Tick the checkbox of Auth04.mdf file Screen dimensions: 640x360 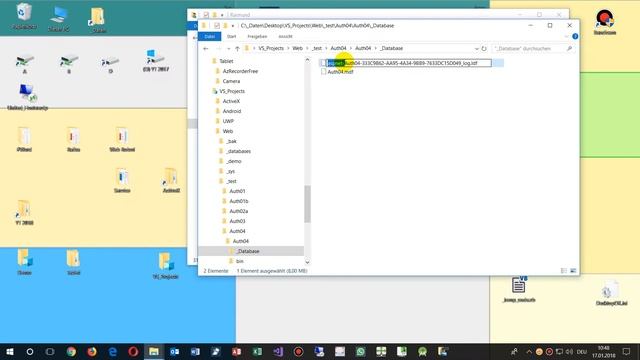[x=323, y=72]
